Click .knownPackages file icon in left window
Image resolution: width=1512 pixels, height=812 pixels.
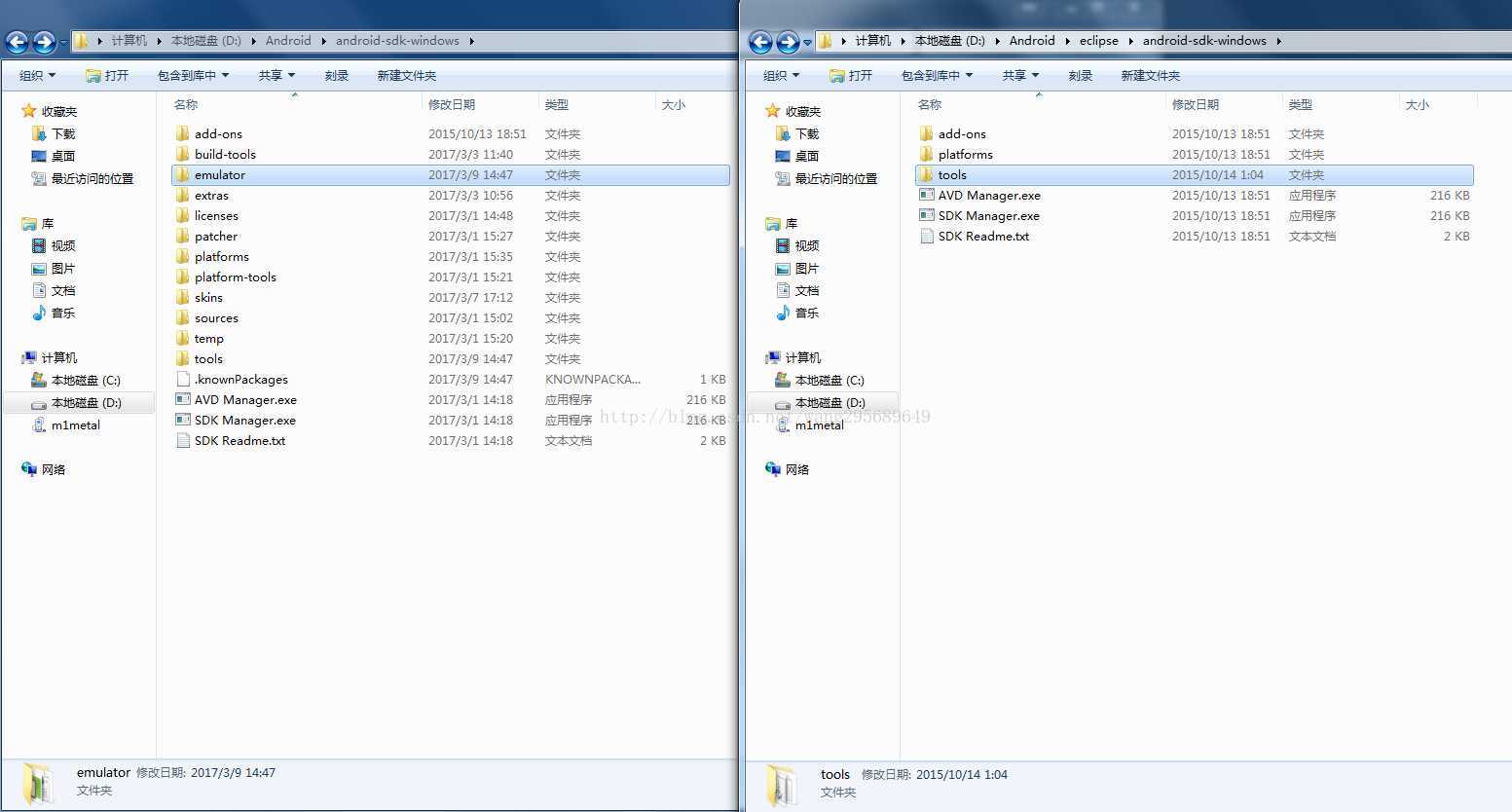[x=182, y=380]
